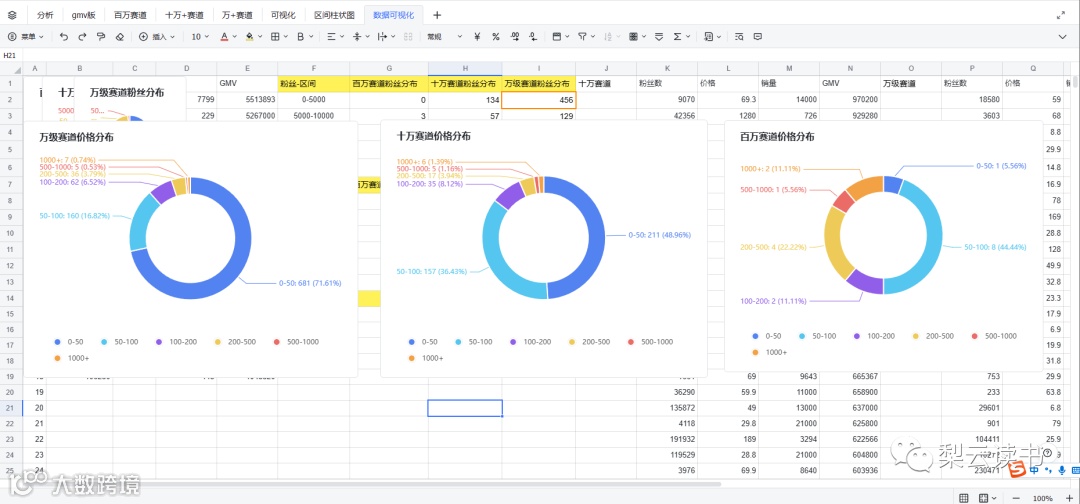
Task: Toggle 50-100 legend in 万级赛道价格分布 chart
Action: pos(119,342)
